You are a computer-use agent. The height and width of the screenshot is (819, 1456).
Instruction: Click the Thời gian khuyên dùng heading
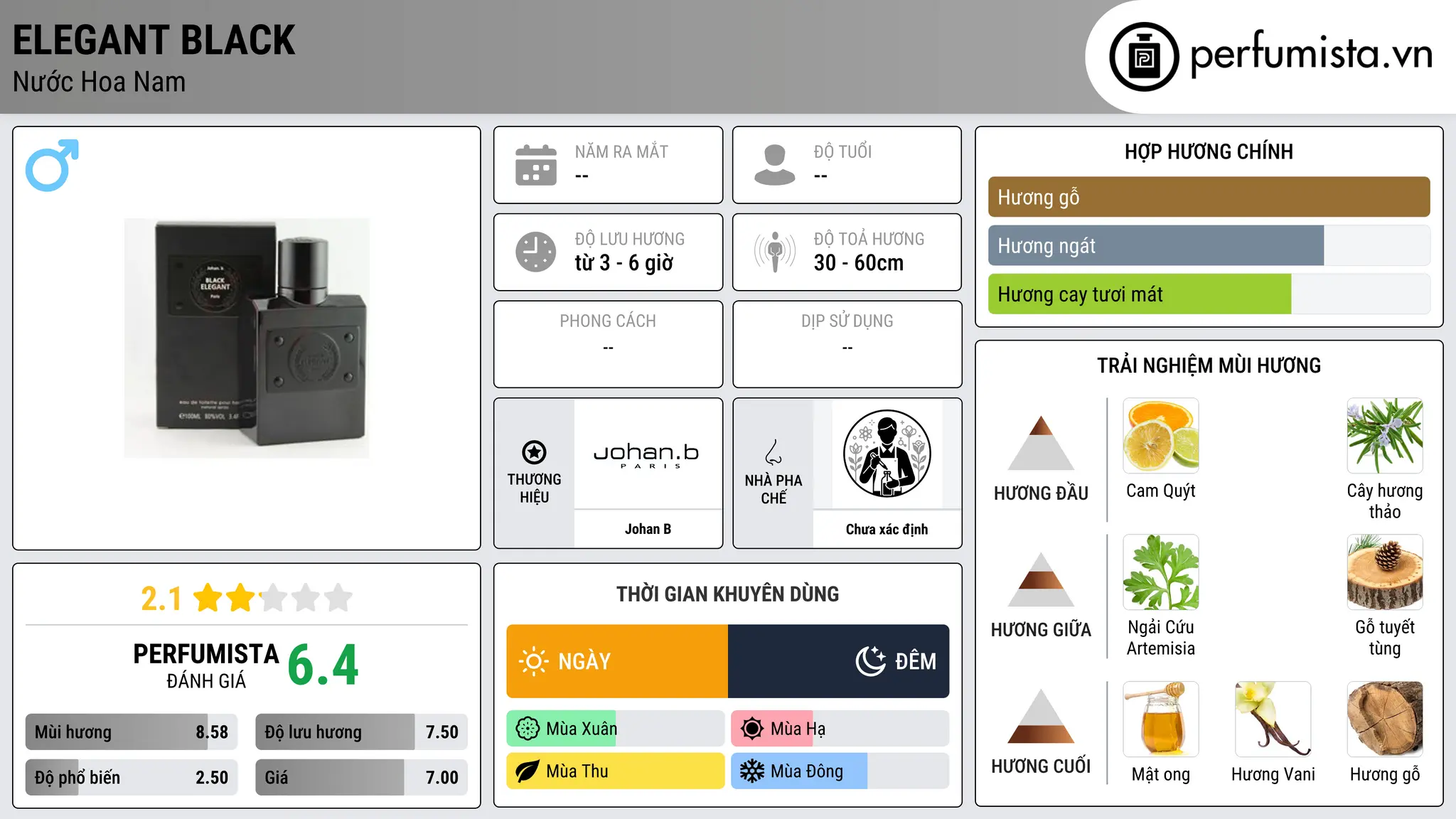tap(727, 594)
